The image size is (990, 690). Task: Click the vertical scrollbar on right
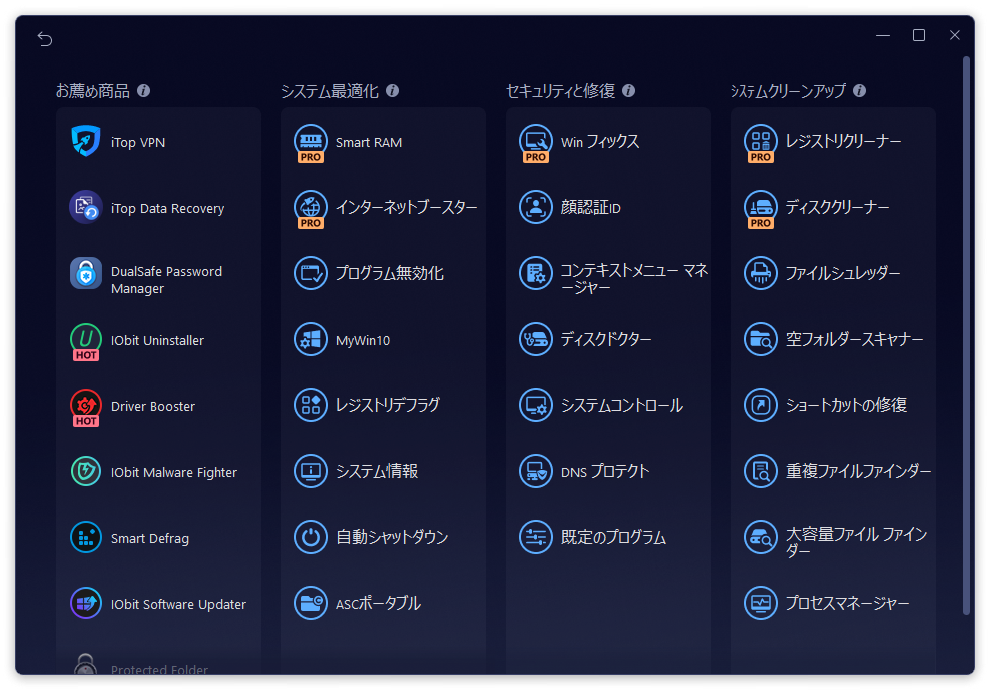[x=966, y=330]
